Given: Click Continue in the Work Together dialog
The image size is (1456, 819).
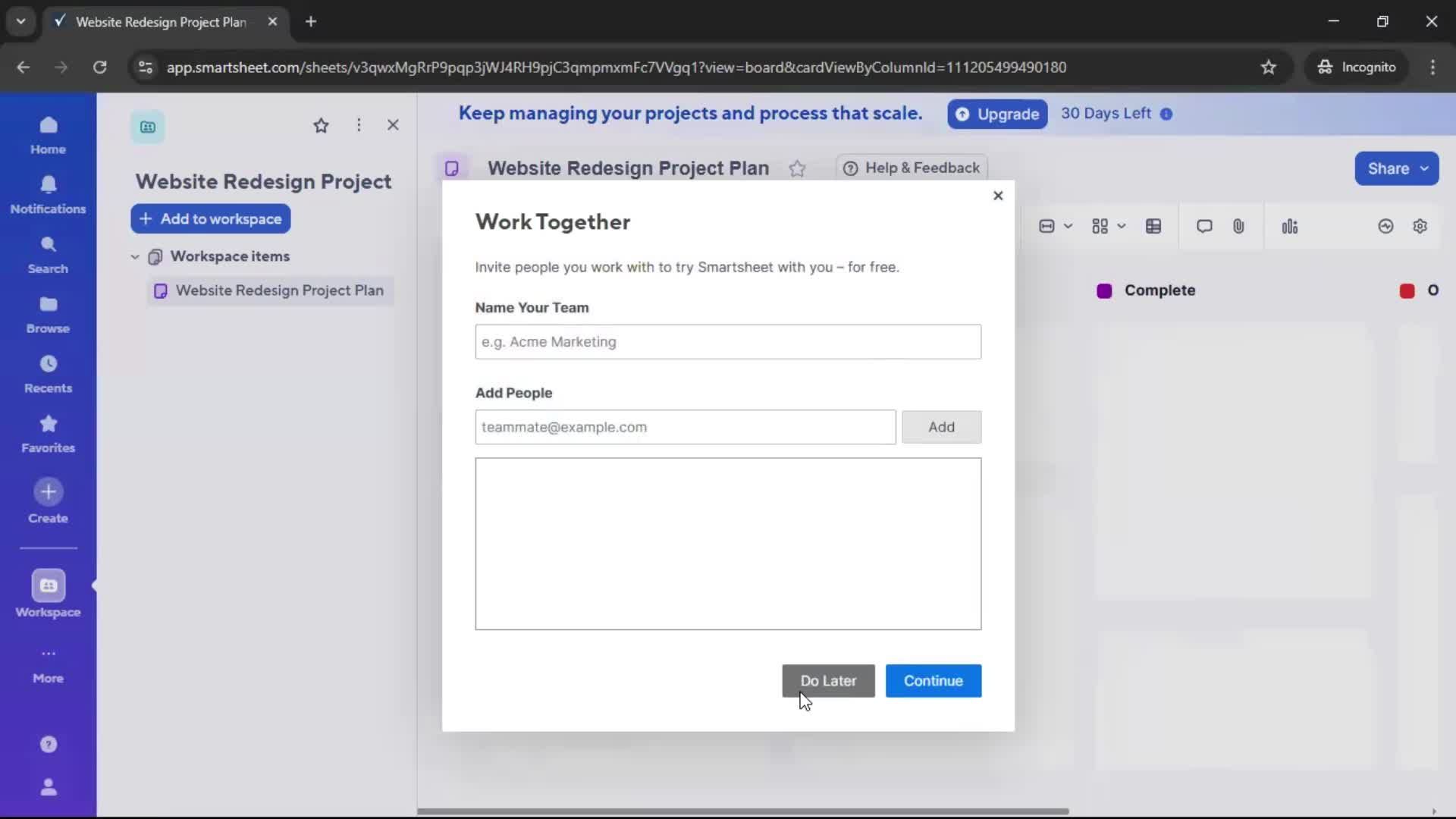Looking at the screenshot, I should point(933,681).
